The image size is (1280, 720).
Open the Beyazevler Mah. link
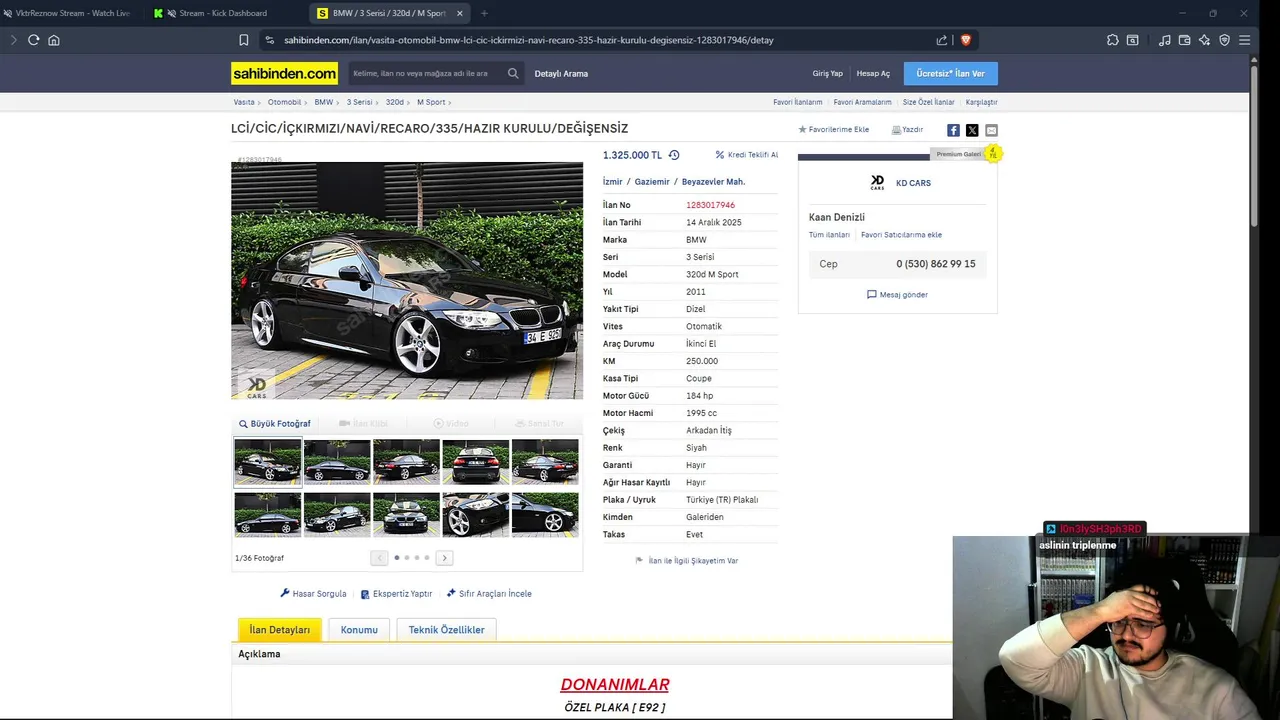click(x=713, y=182)
